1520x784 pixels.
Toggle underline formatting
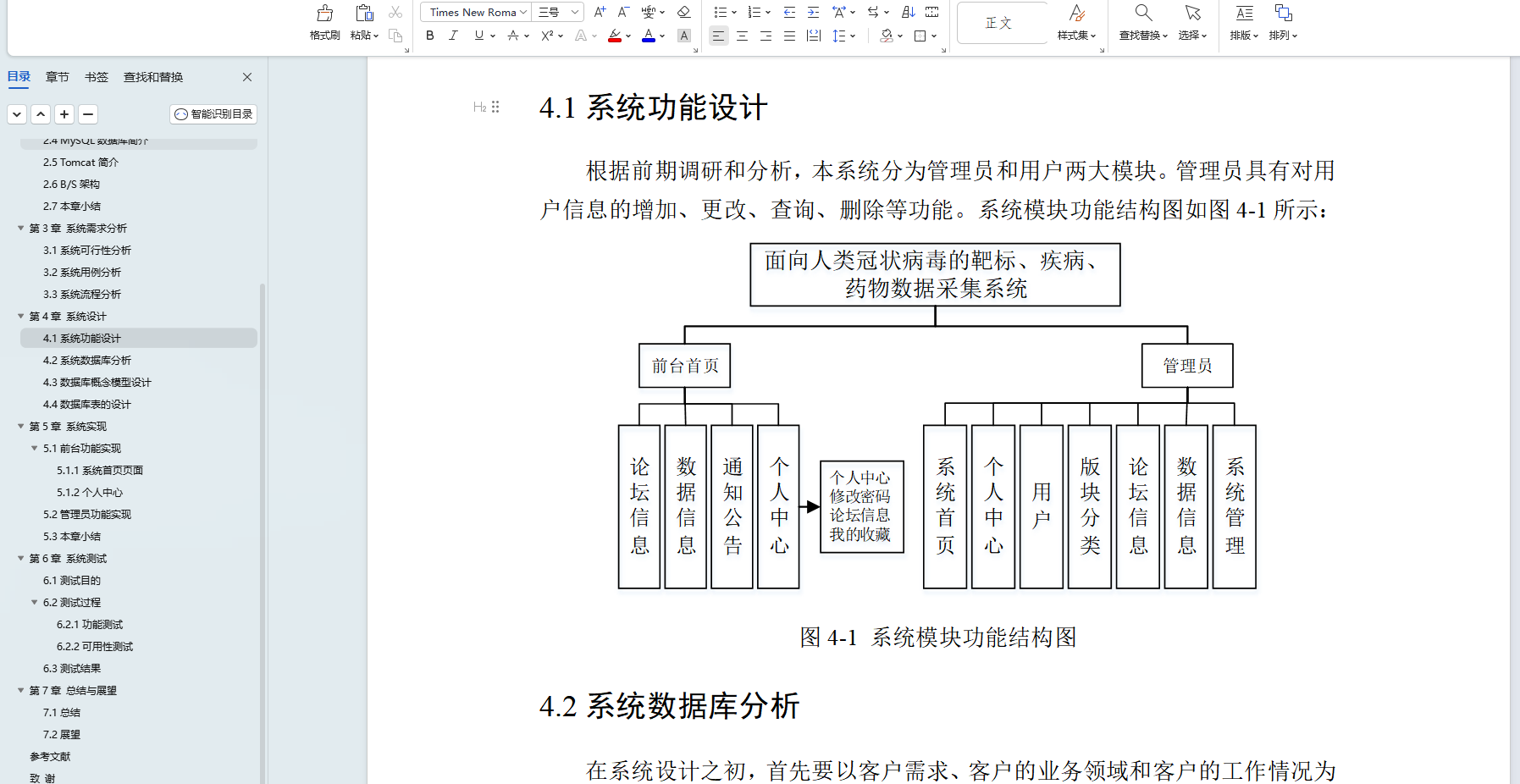pos(479,36)
